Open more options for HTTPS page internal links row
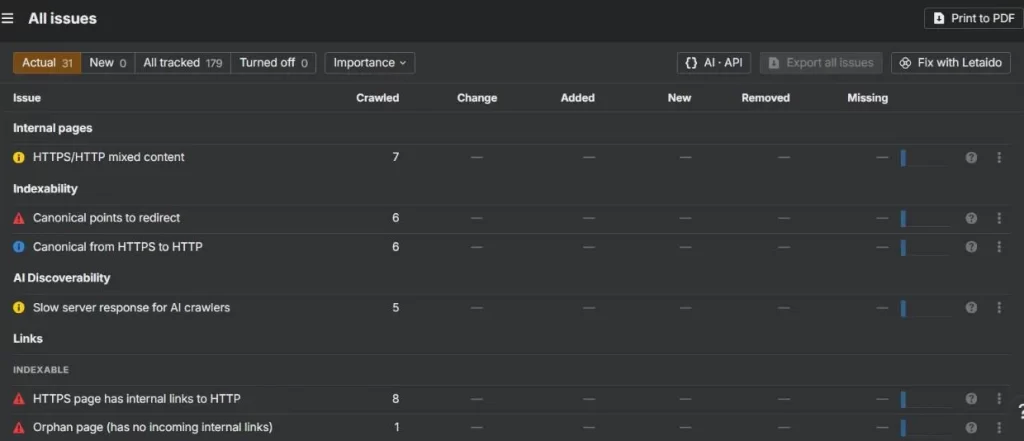Viewport: 1024px width, 441px height. tap(999, 399)
